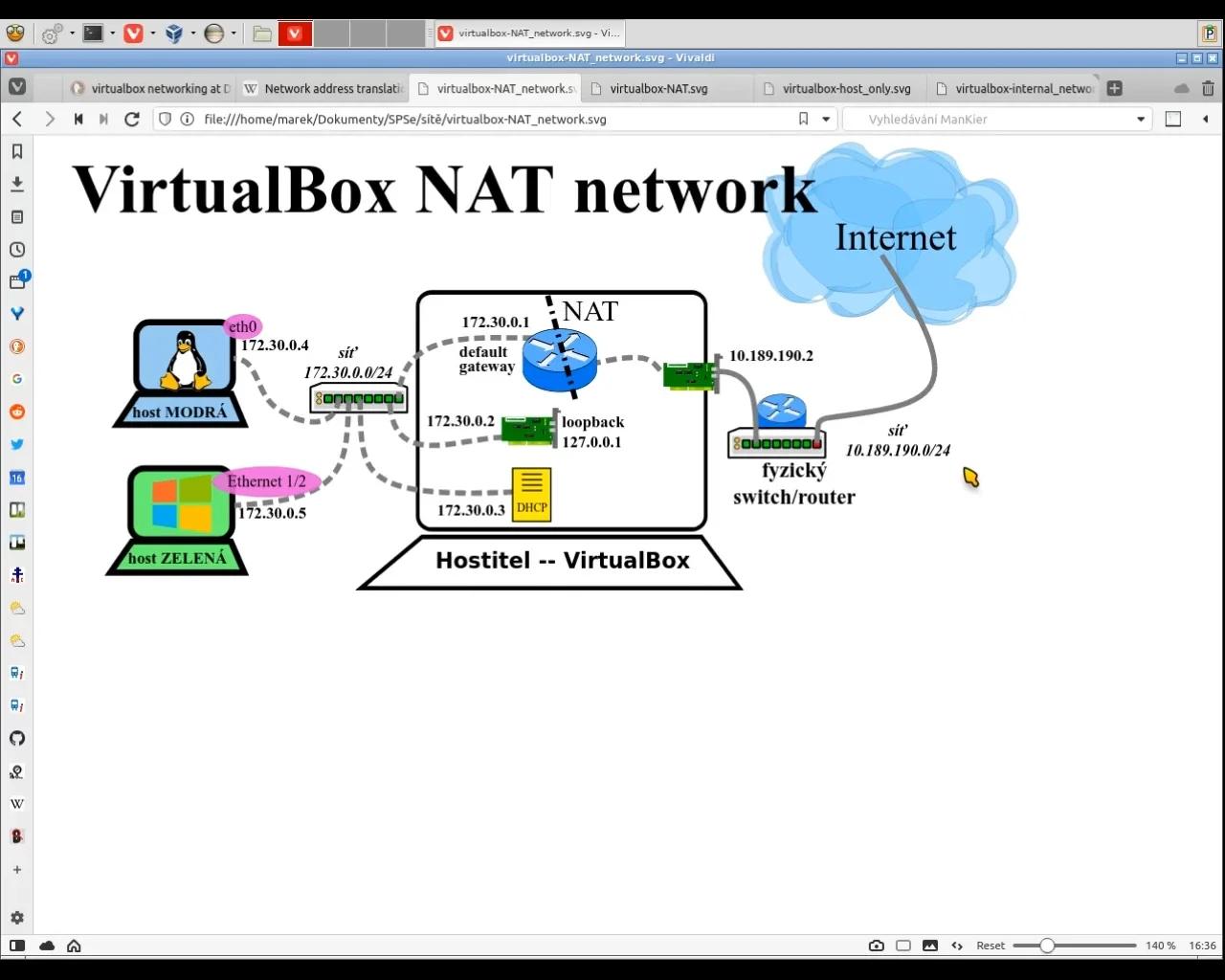Select the Twitter web panel in the sidebar
Screen dimensions: 1225x980
[x=16, y=444]
